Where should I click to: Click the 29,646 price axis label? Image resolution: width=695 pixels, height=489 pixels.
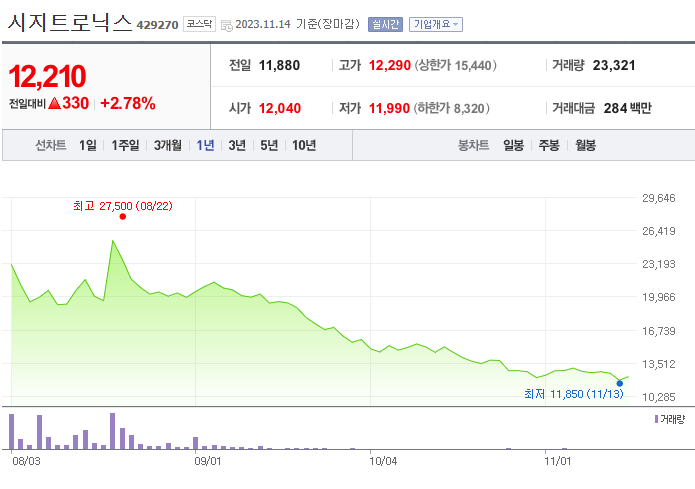659,198
